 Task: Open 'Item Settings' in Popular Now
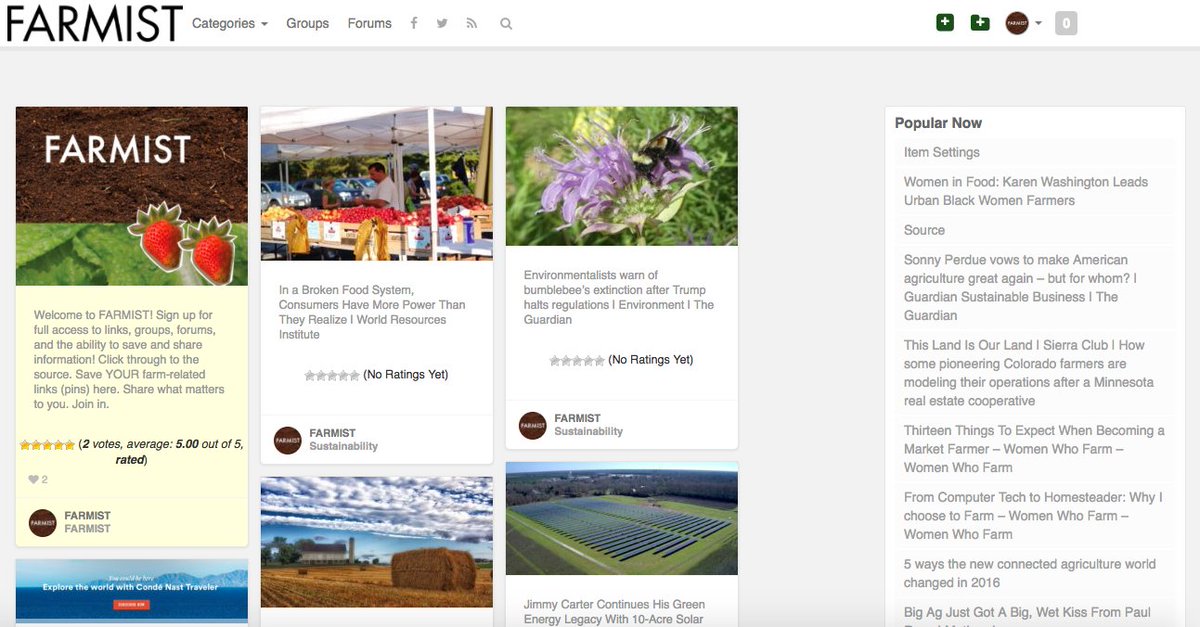[942, 152]
